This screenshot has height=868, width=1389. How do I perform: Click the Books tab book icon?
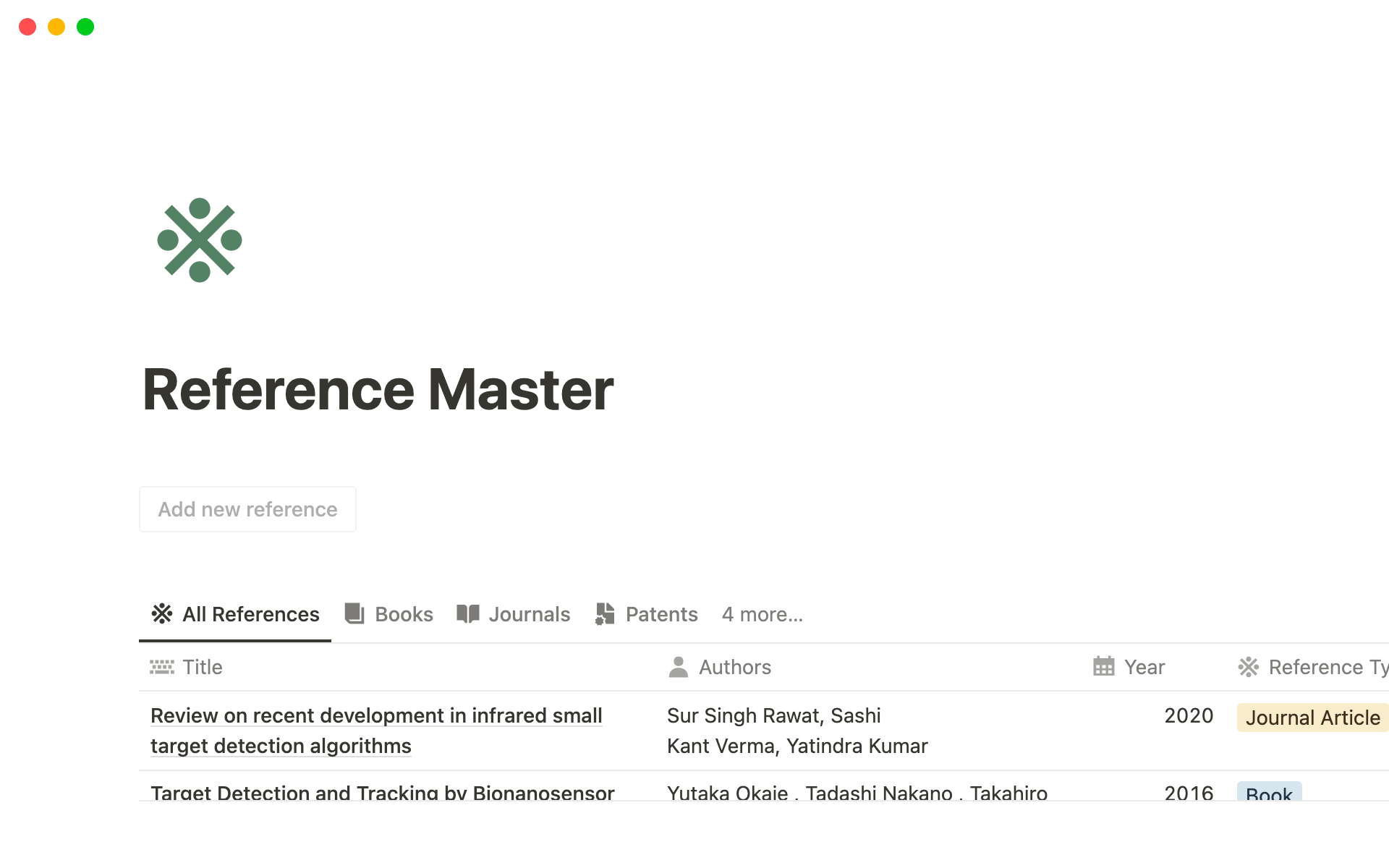coord(354,614)
